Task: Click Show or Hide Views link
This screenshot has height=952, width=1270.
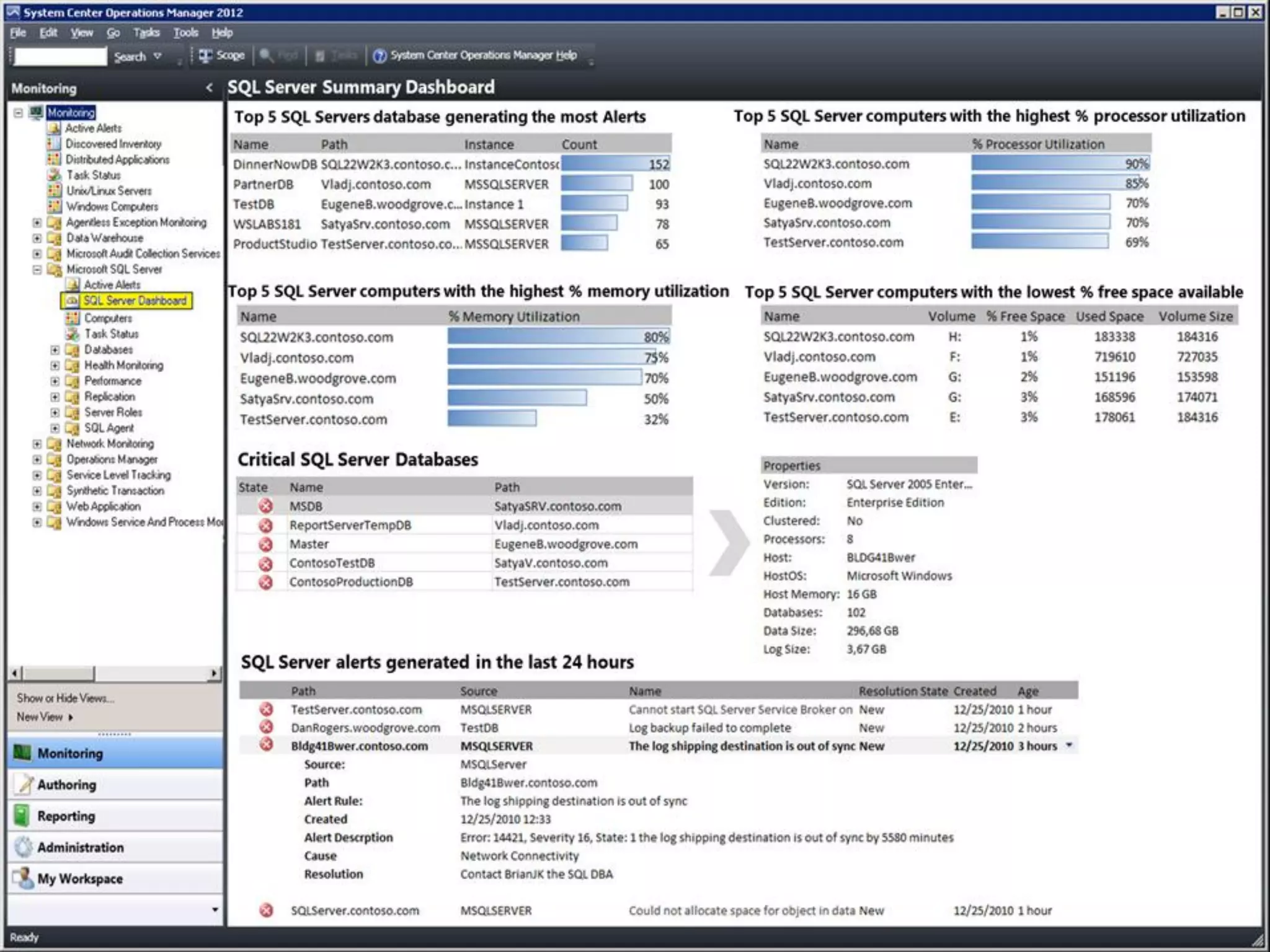Action: 65,698
